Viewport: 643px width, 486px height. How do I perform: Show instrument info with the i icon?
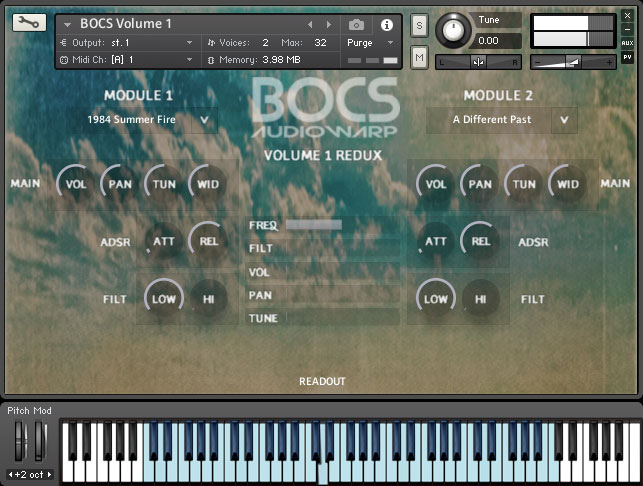pyautogui.click(x=386, y=25)
